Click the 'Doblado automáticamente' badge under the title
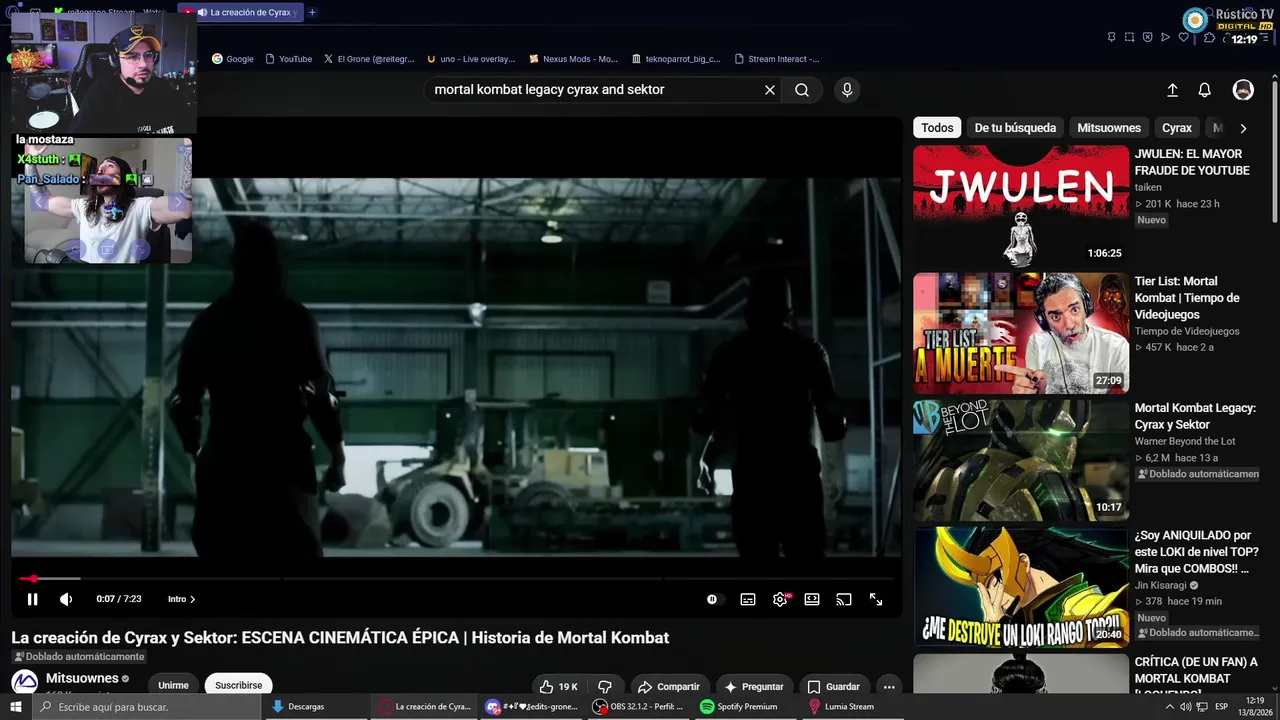The width and height of the screenshot is (1280, 720). point(80,657)
